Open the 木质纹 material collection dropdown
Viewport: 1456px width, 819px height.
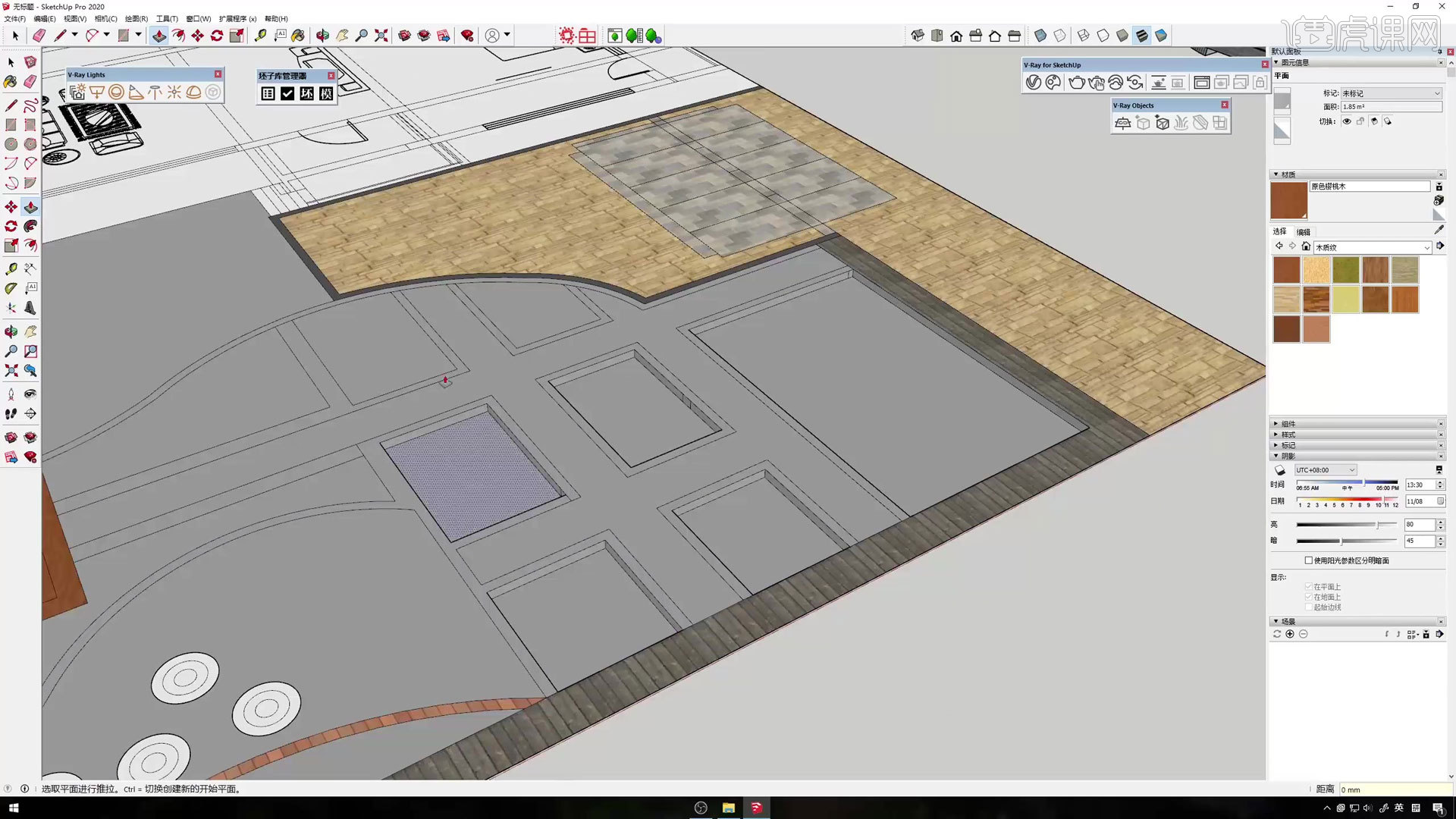(x=1373, y=247)
